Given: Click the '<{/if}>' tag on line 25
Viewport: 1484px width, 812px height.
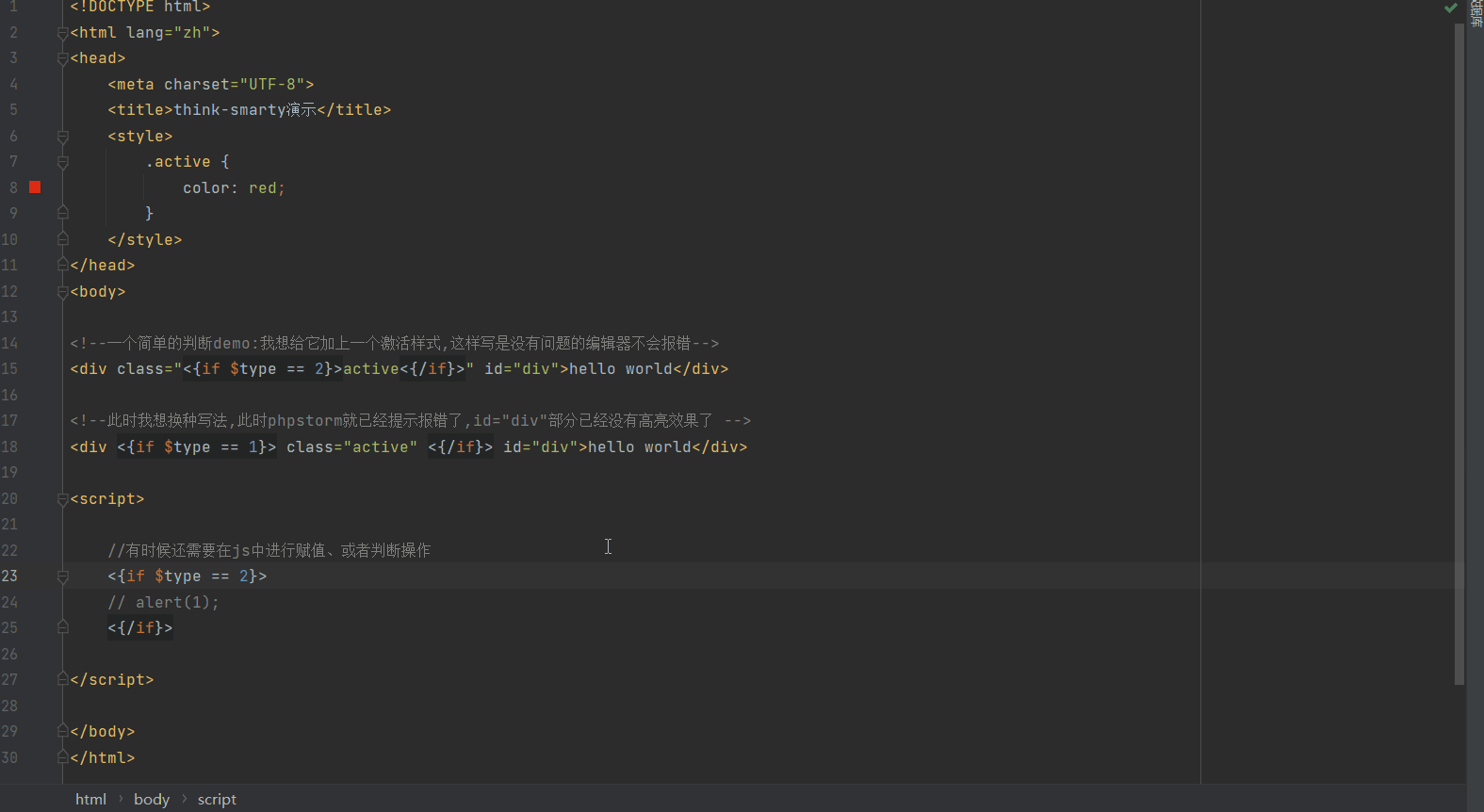Looking at the screenshot, I should 140,627.
